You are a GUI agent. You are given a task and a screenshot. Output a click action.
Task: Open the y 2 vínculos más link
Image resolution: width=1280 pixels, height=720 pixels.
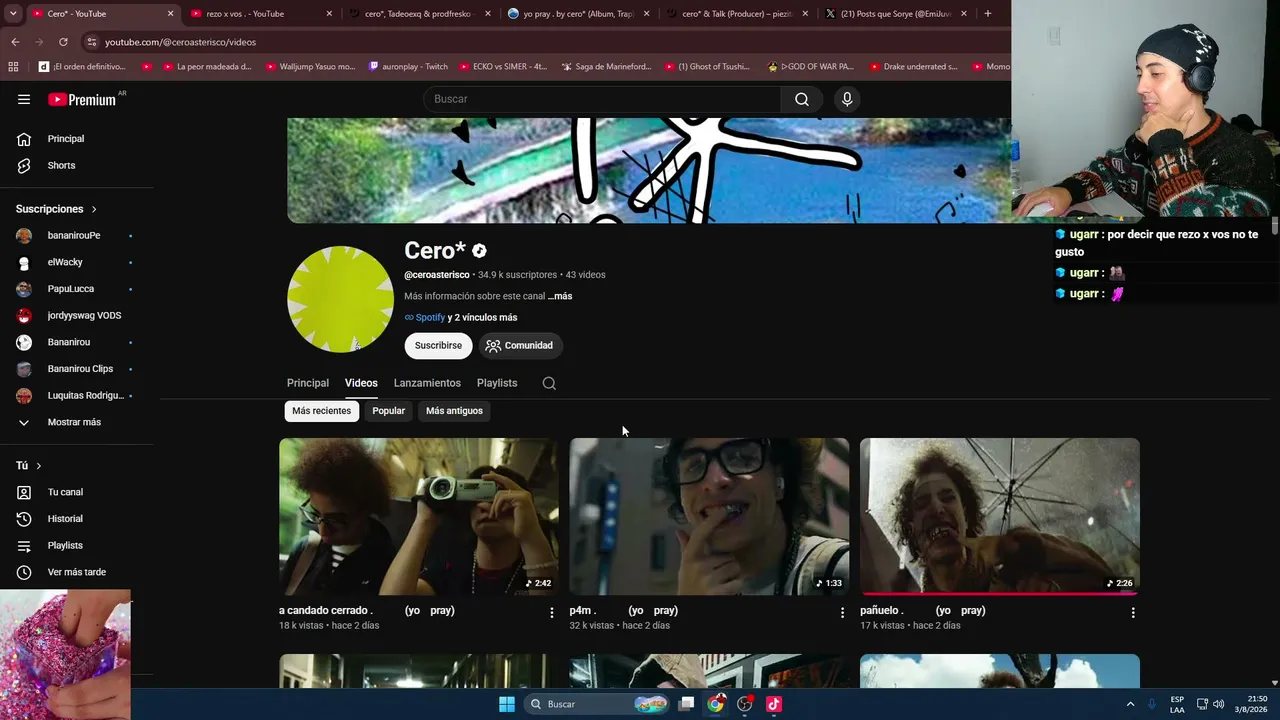(x=483, y=318)
